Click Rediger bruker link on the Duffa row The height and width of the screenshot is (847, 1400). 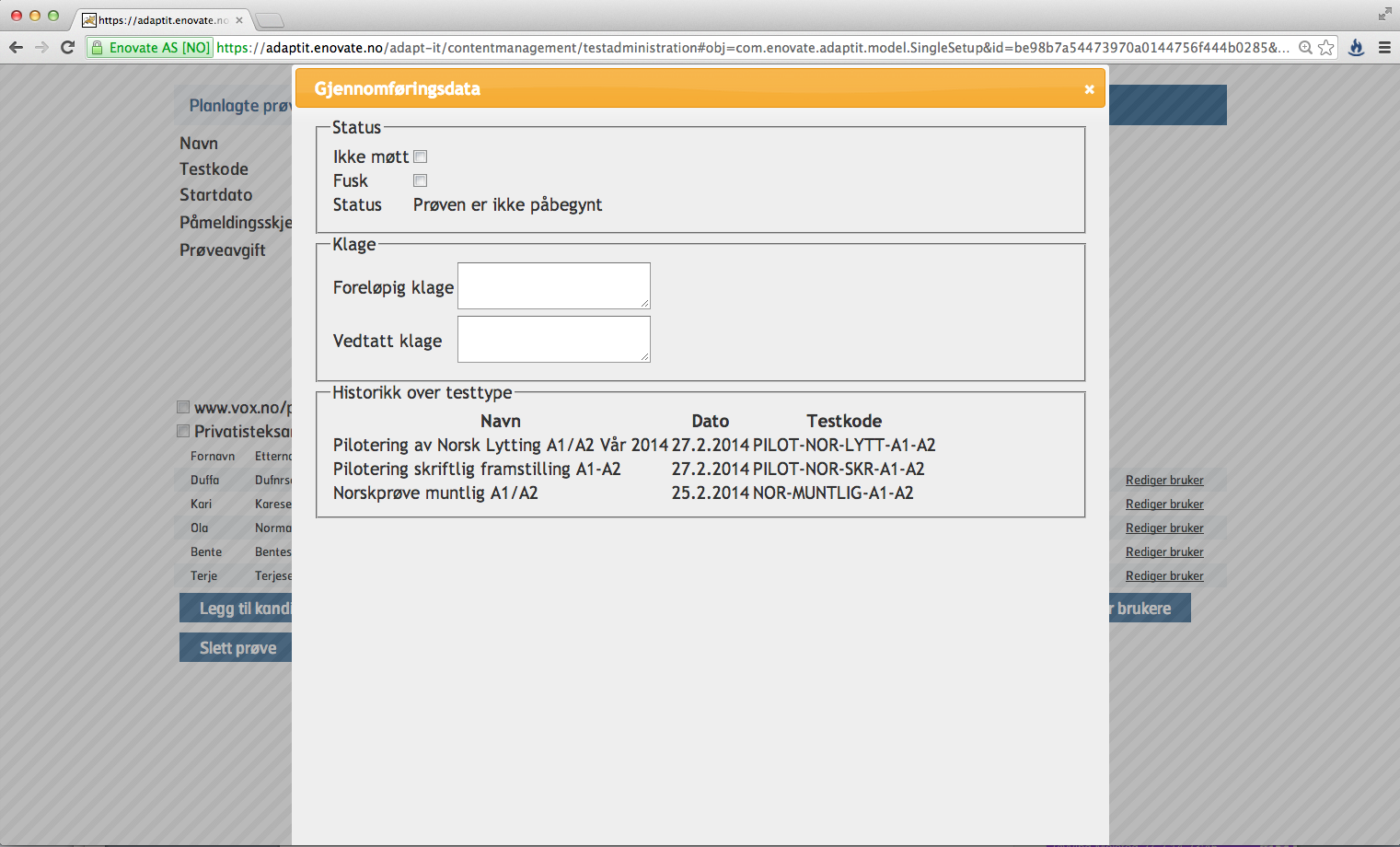(x=1164, y=481)
